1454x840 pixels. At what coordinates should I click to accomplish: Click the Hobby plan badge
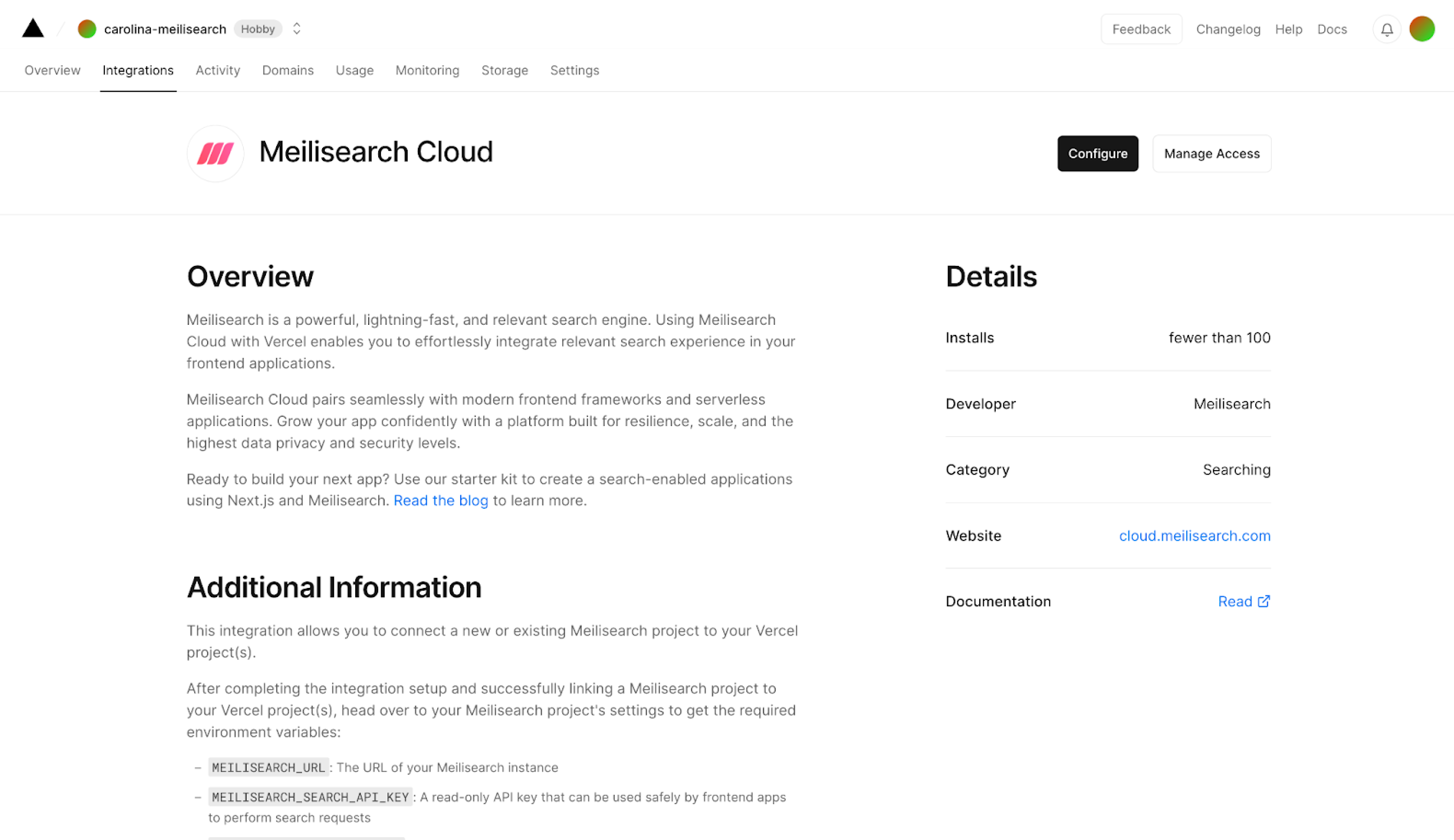coord(258,28)
